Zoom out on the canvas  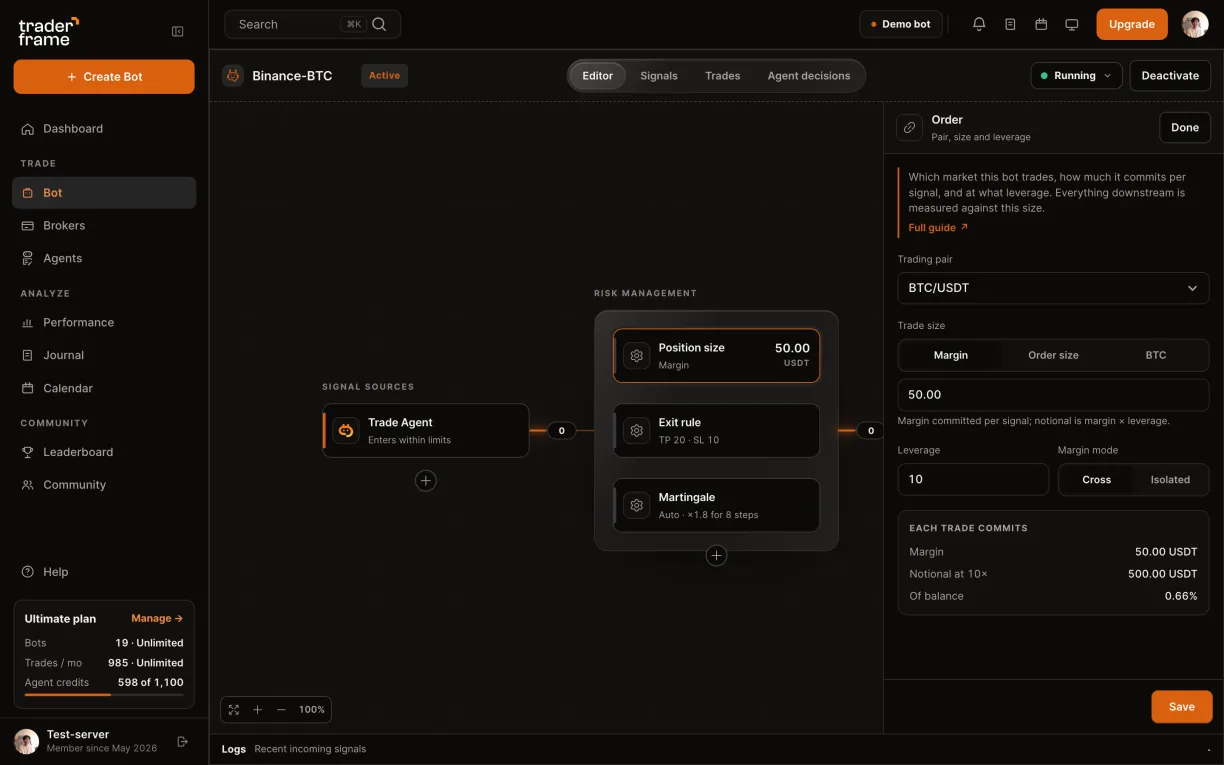click(x=281, y=709)
